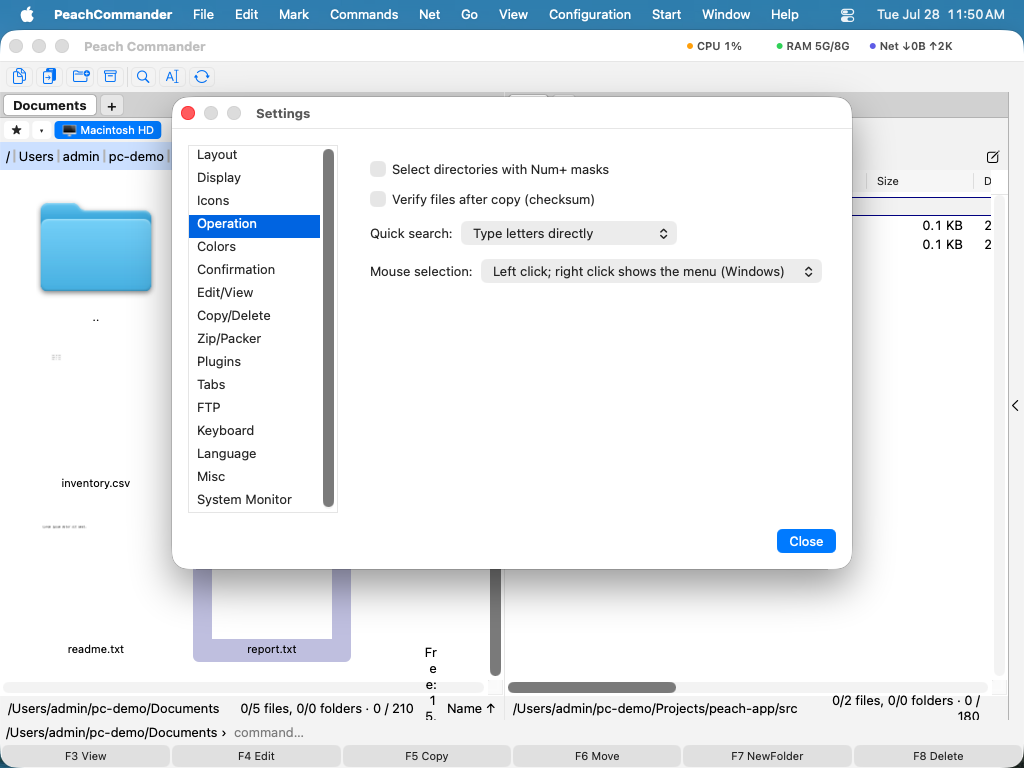Click the rename text-cursor toolbar icon
Viewport: 1024px width, 768px height.
(172, 76)
